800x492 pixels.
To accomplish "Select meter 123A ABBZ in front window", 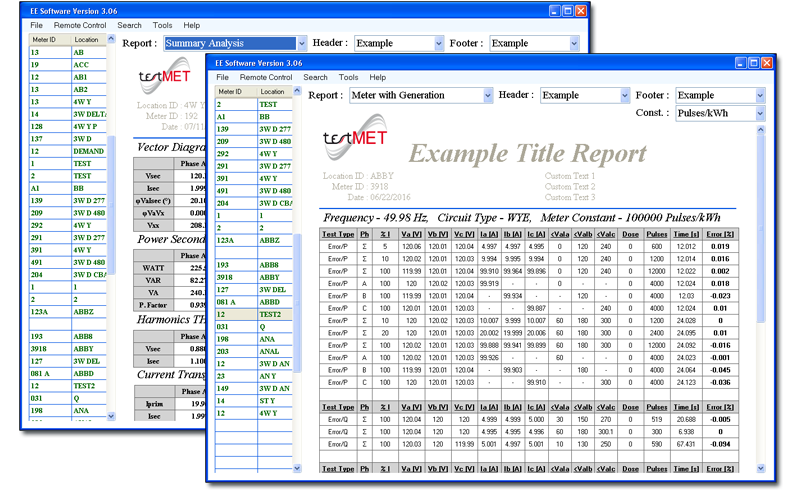I will 254,240.
